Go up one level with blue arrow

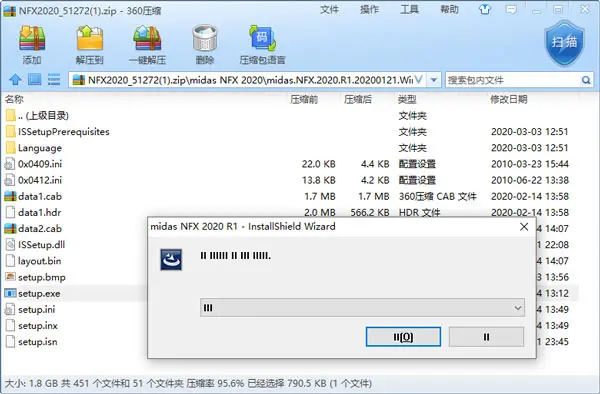click(15, 80)
